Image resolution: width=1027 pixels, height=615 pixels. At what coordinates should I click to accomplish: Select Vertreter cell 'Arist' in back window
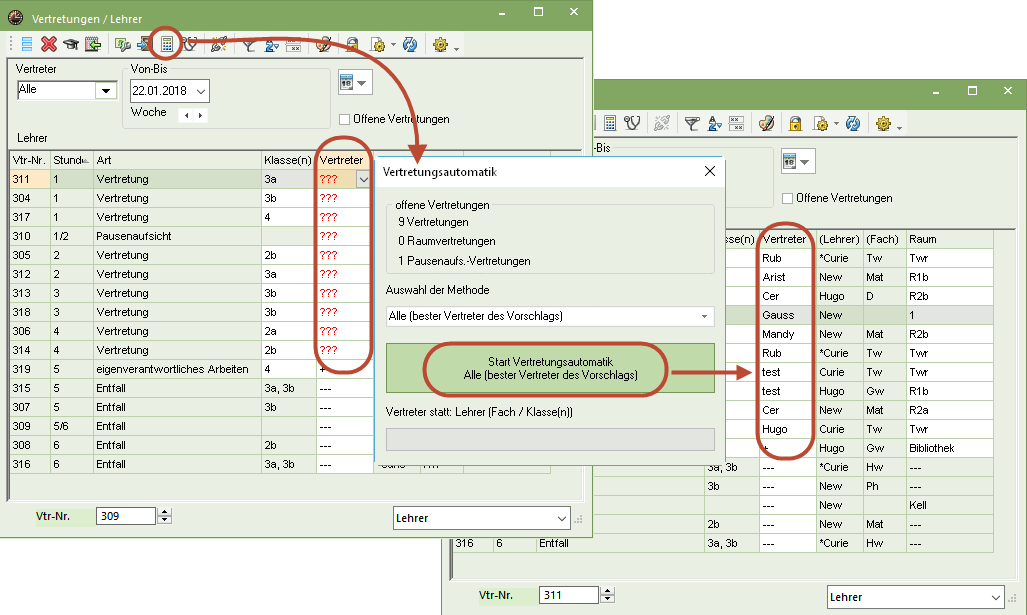coord(787,278)
